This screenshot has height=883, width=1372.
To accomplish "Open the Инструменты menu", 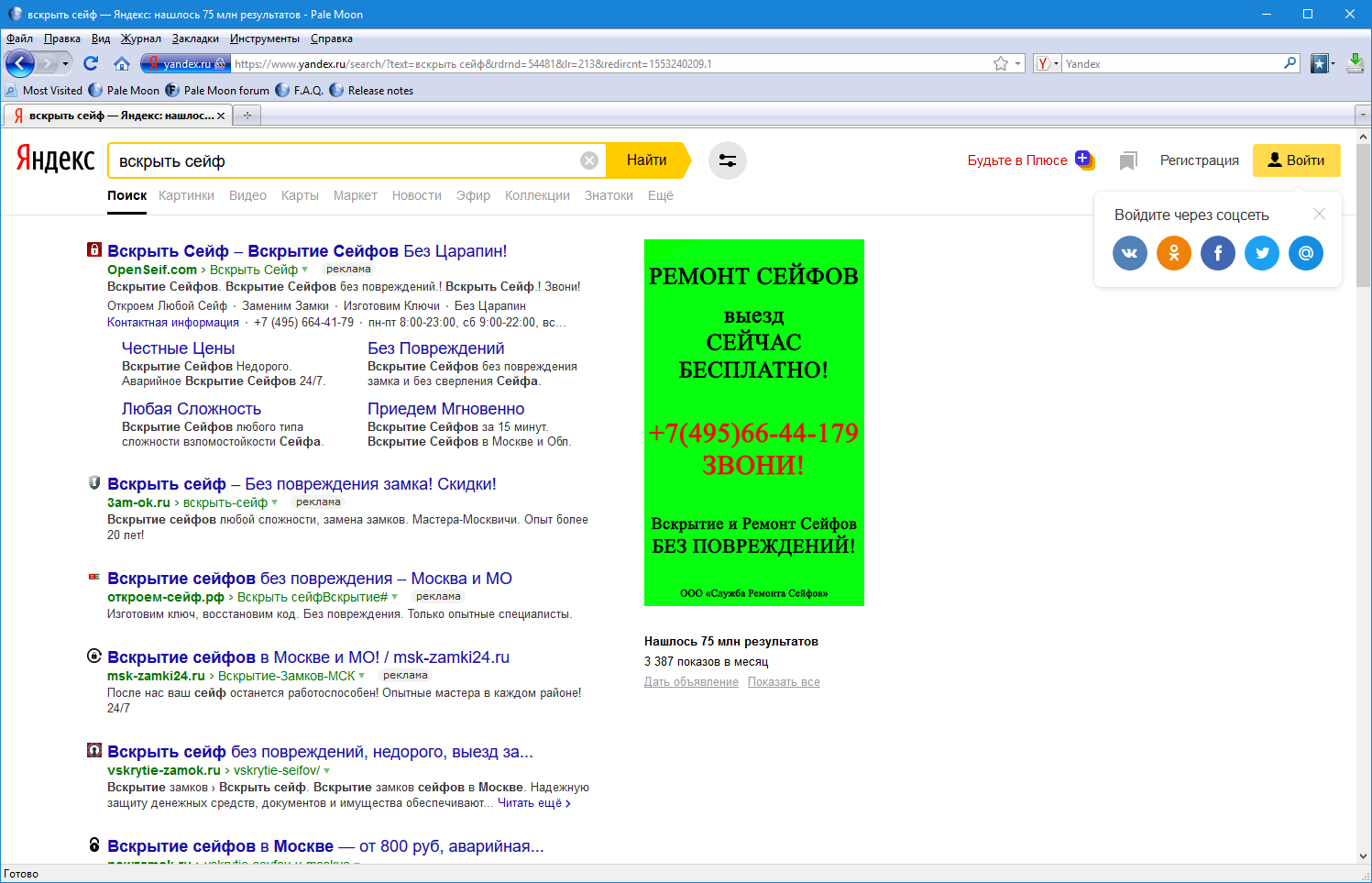I will tap(265, 39).
